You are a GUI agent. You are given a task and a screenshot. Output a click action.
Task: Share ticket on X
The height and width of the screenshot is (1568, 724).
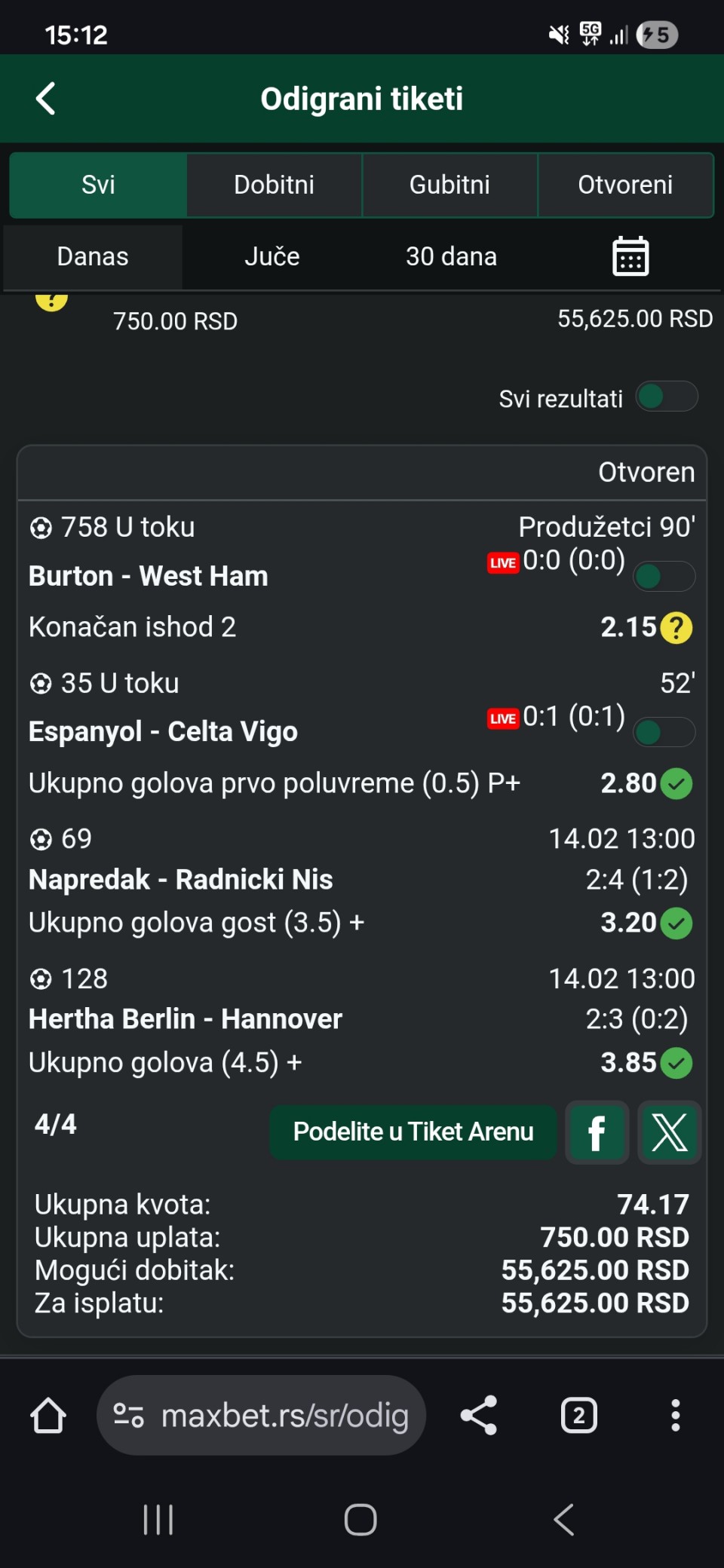pyautogui.click(x=669, y=1132)
